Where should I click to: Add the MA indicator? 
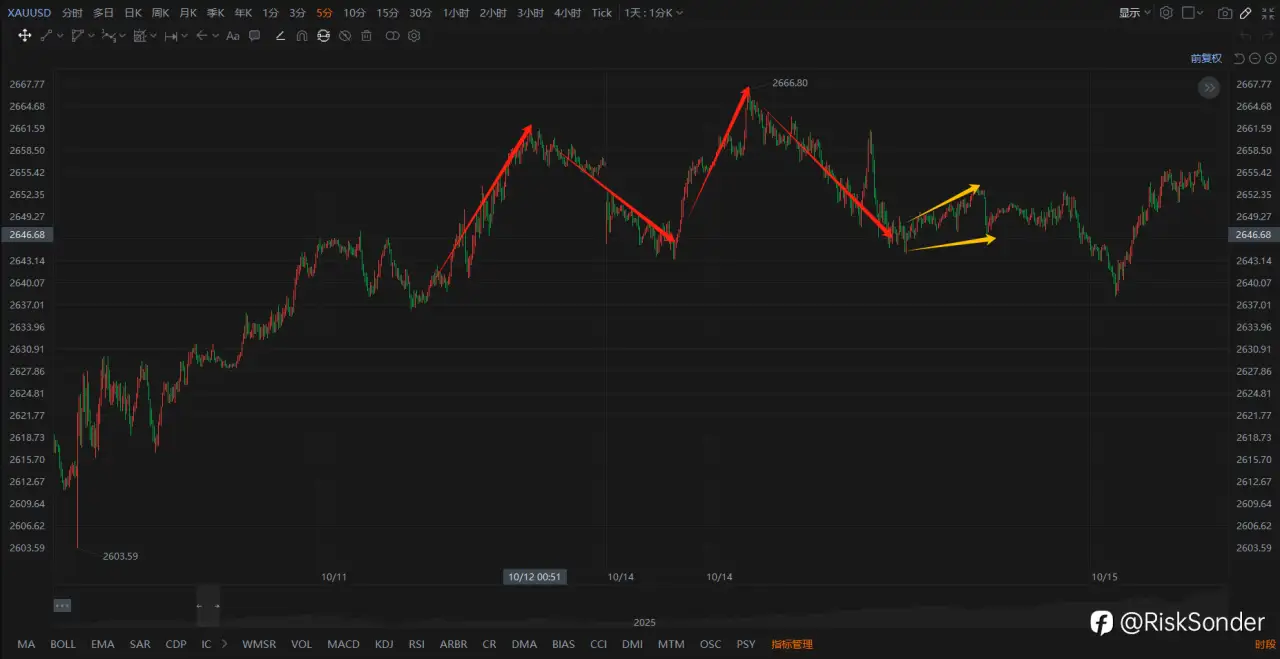point(26,644)
